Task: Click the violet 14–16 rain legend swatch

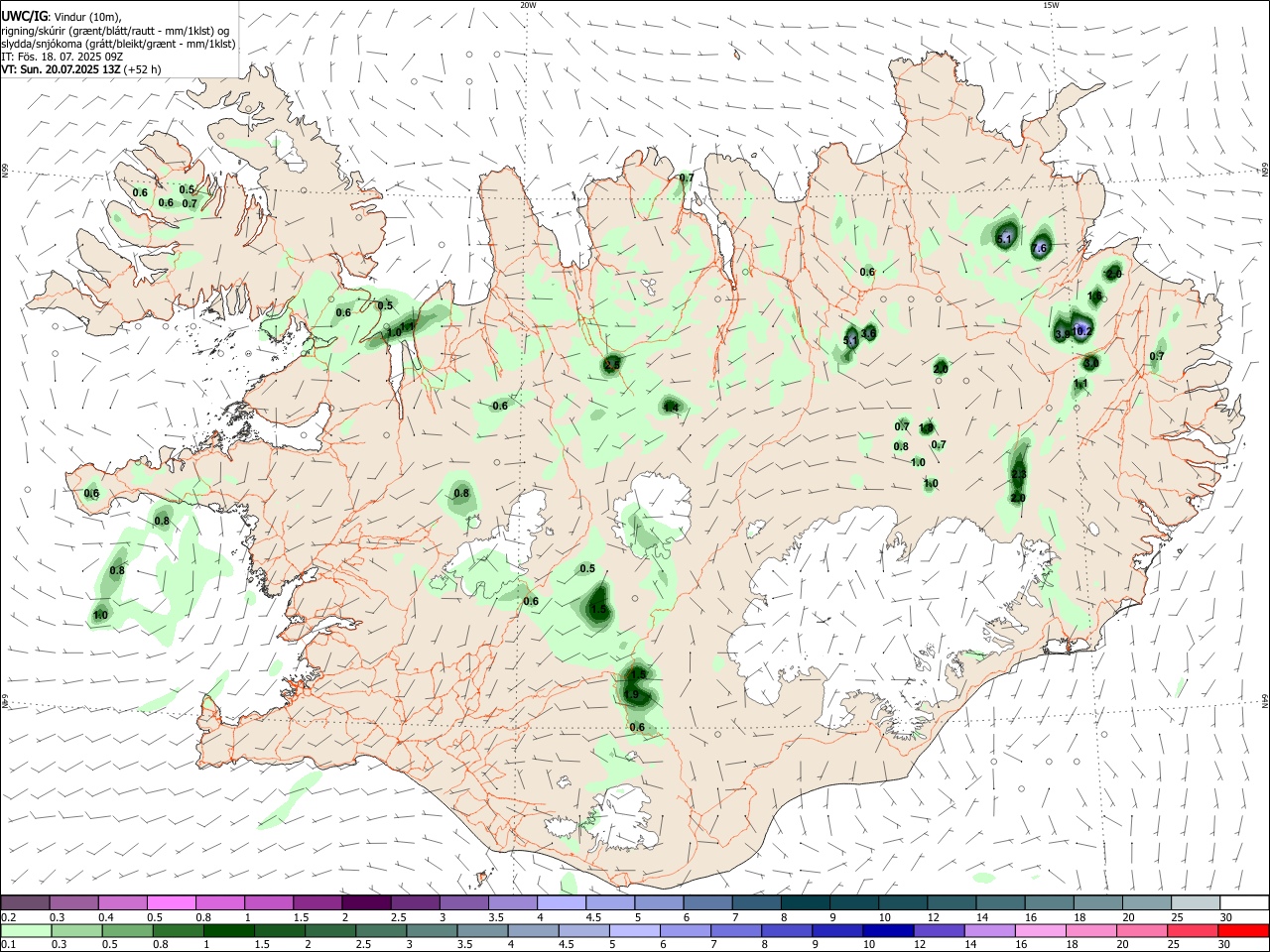Action: click(988, 930)
